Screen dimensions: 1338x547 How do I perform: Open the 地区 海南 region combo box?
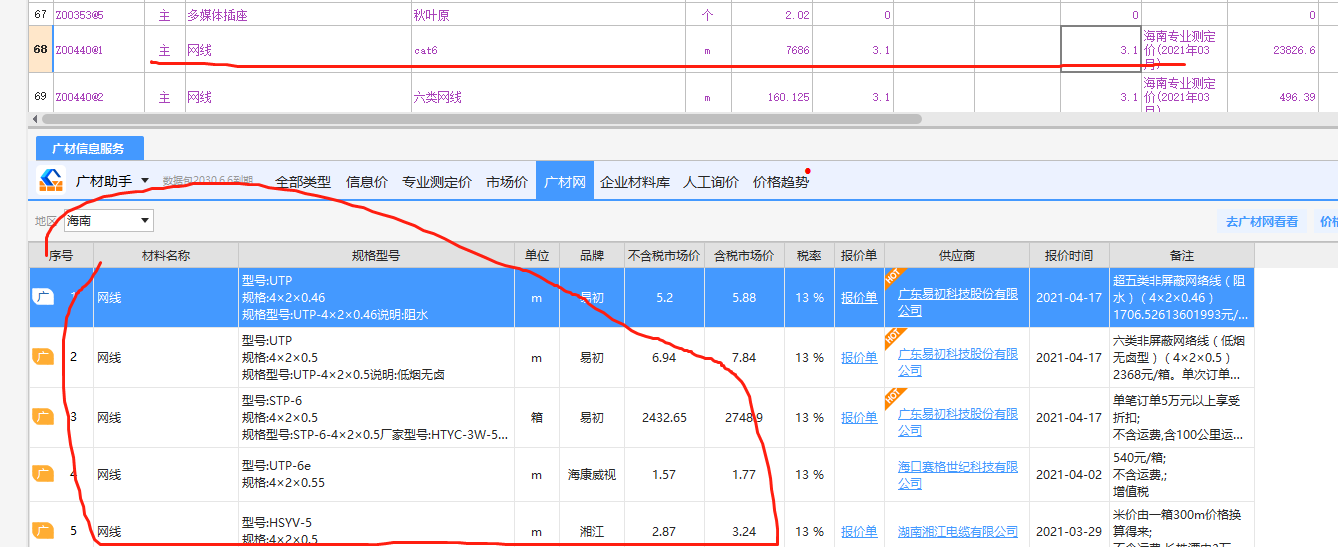(109, 220)
